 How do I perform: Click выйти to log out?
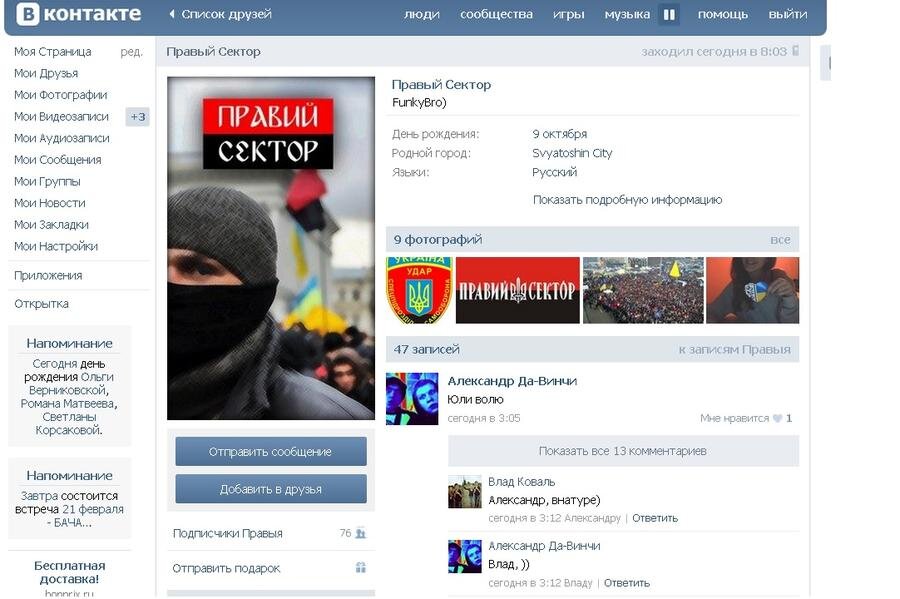coord(788,14)
